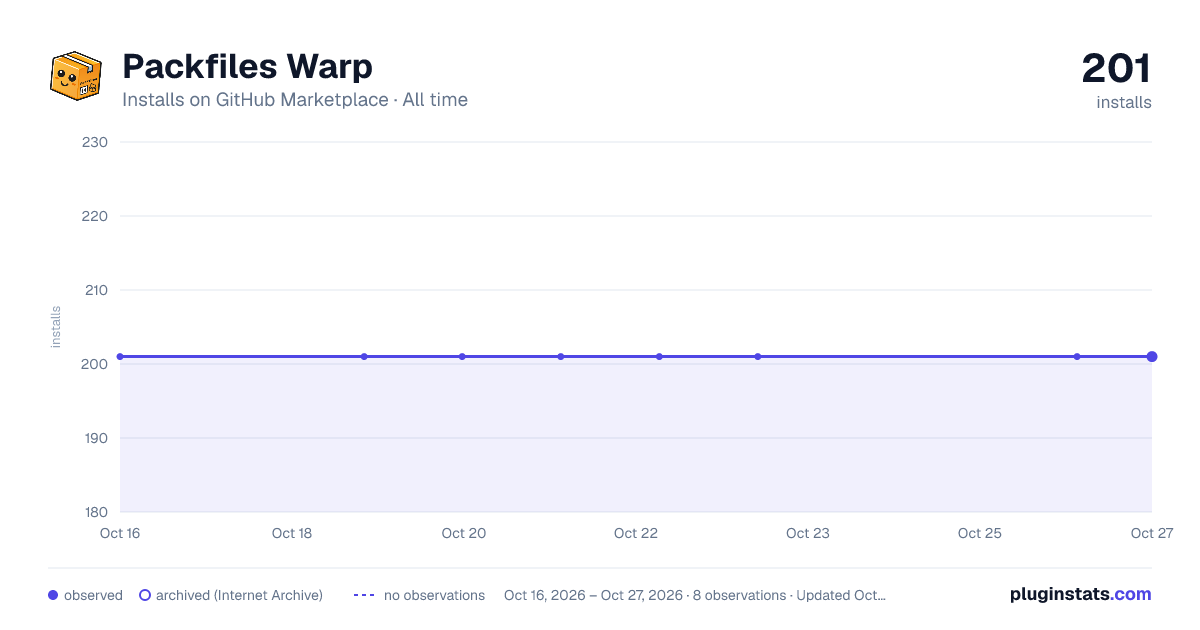Click the 'Installs on GitHub Marketplace · All time' subtitle

coord(295,100)
